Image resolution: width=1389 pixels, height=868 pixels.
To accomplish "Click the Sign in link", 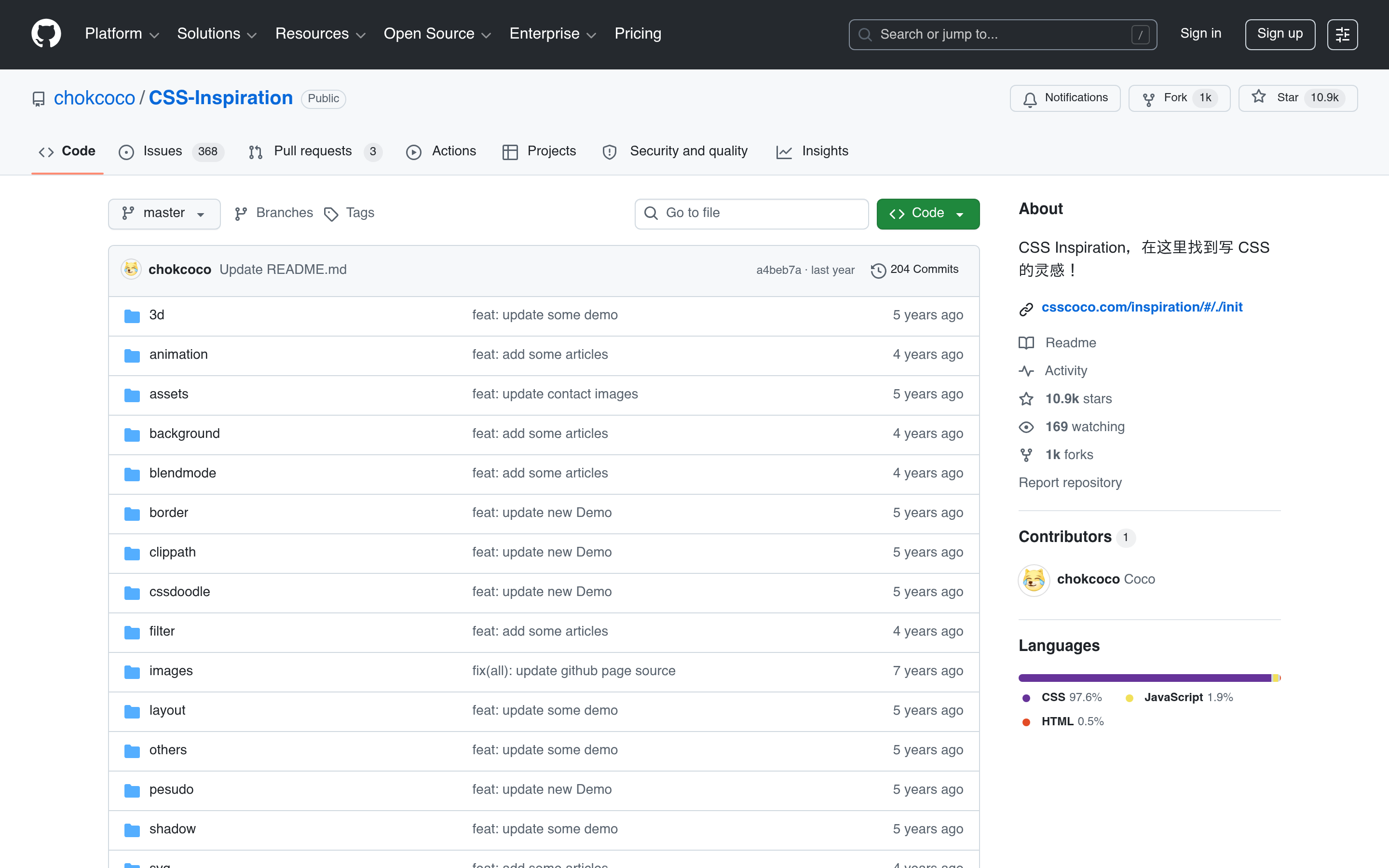I will point(1200,34).
